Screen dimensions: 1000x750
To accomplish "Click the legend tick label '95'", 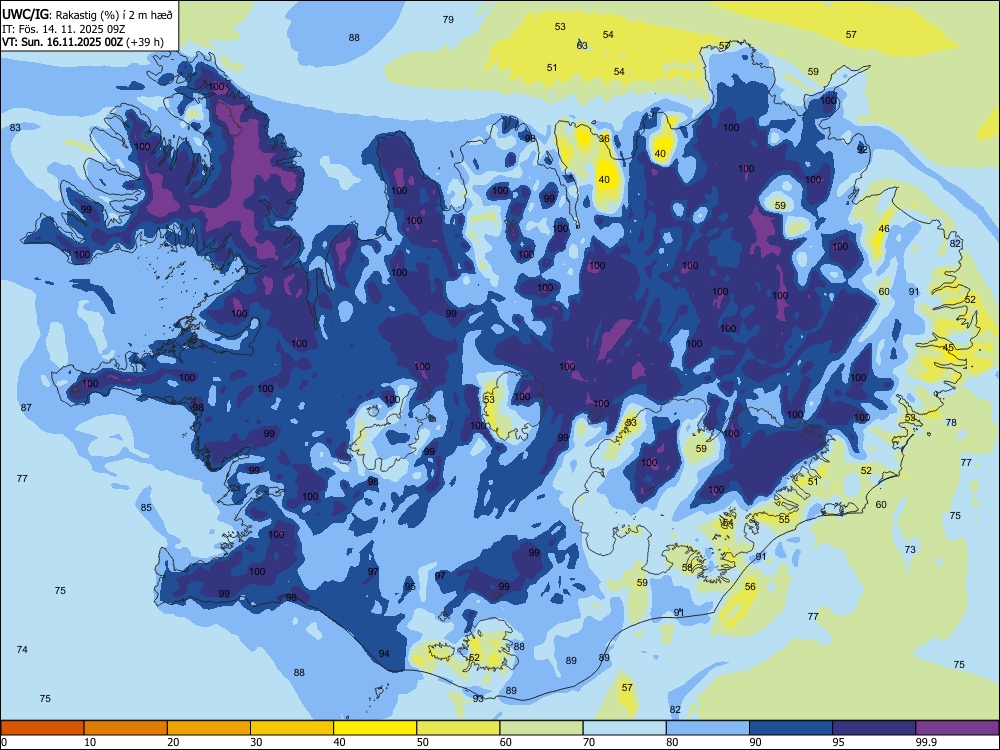I will (838, 742).
